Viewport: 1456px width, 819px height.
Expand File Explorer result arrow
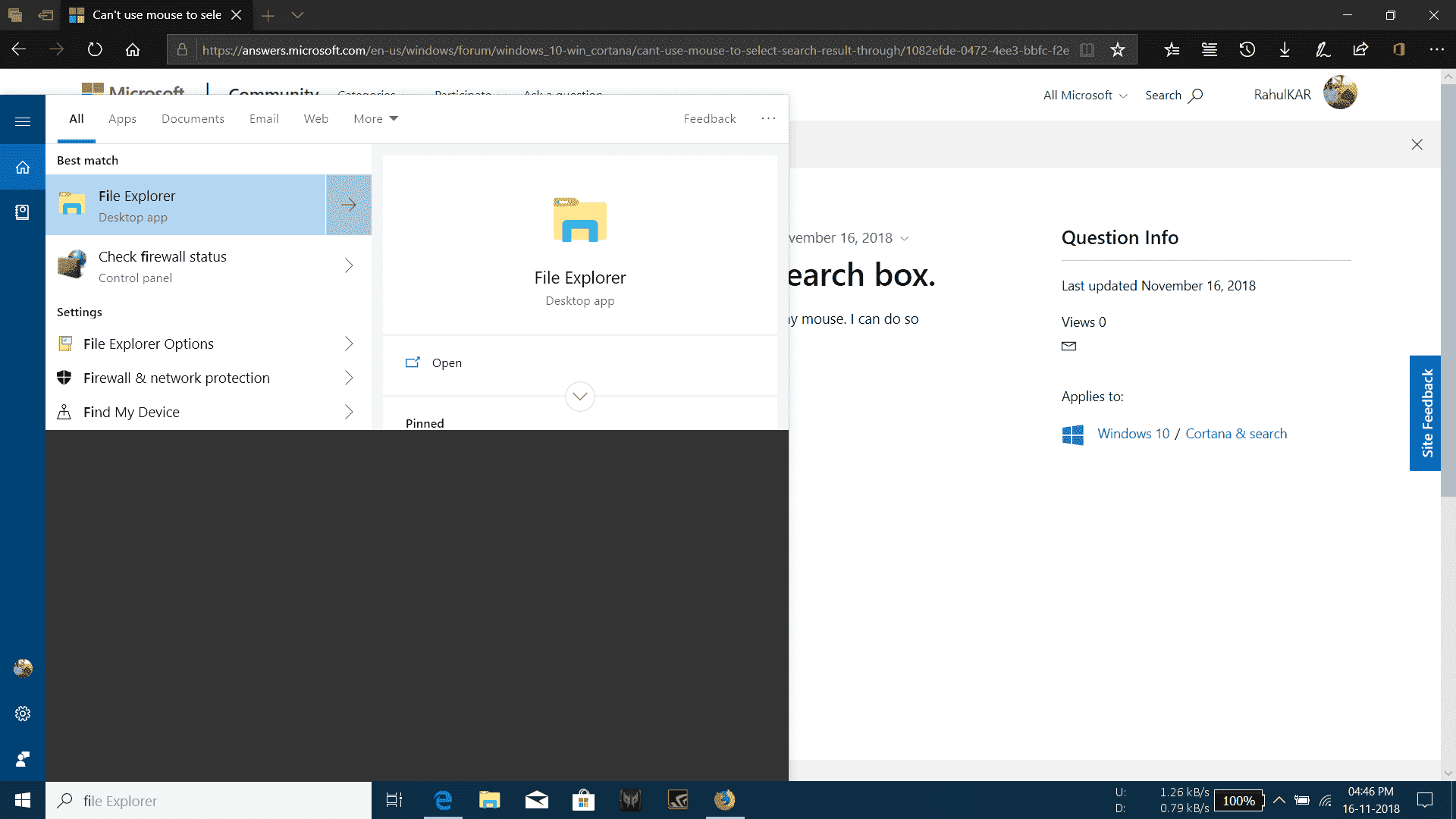[349, 205]
